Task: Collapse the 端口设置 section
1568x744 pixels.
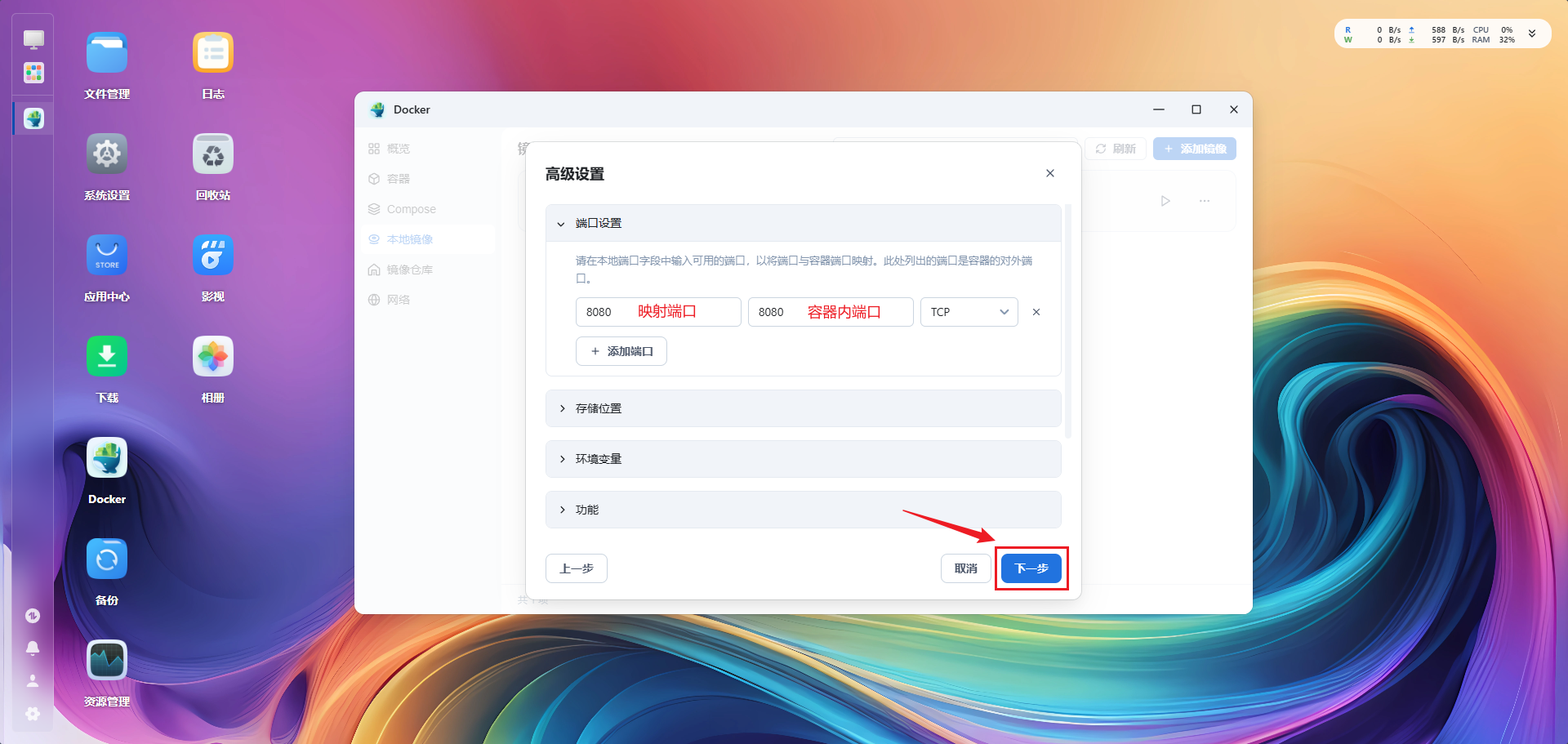Action: (804, 223)
